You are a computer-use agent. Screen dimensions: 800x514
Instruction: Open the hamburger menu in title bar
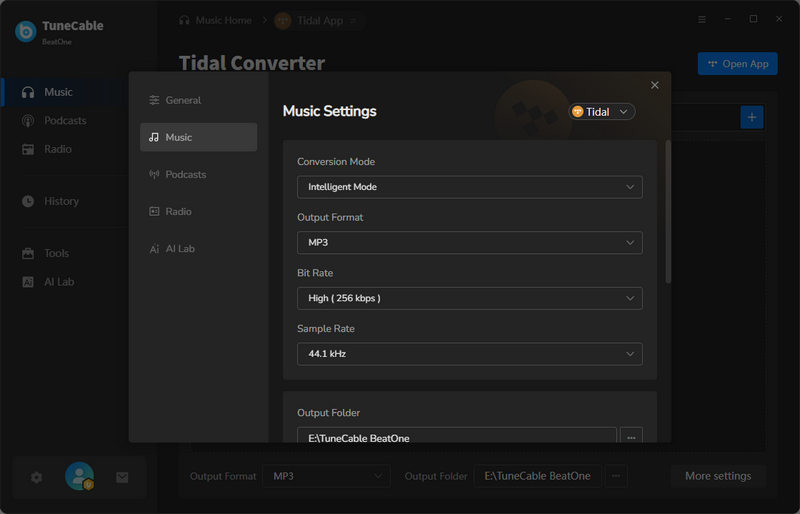(x=702, y=19)
